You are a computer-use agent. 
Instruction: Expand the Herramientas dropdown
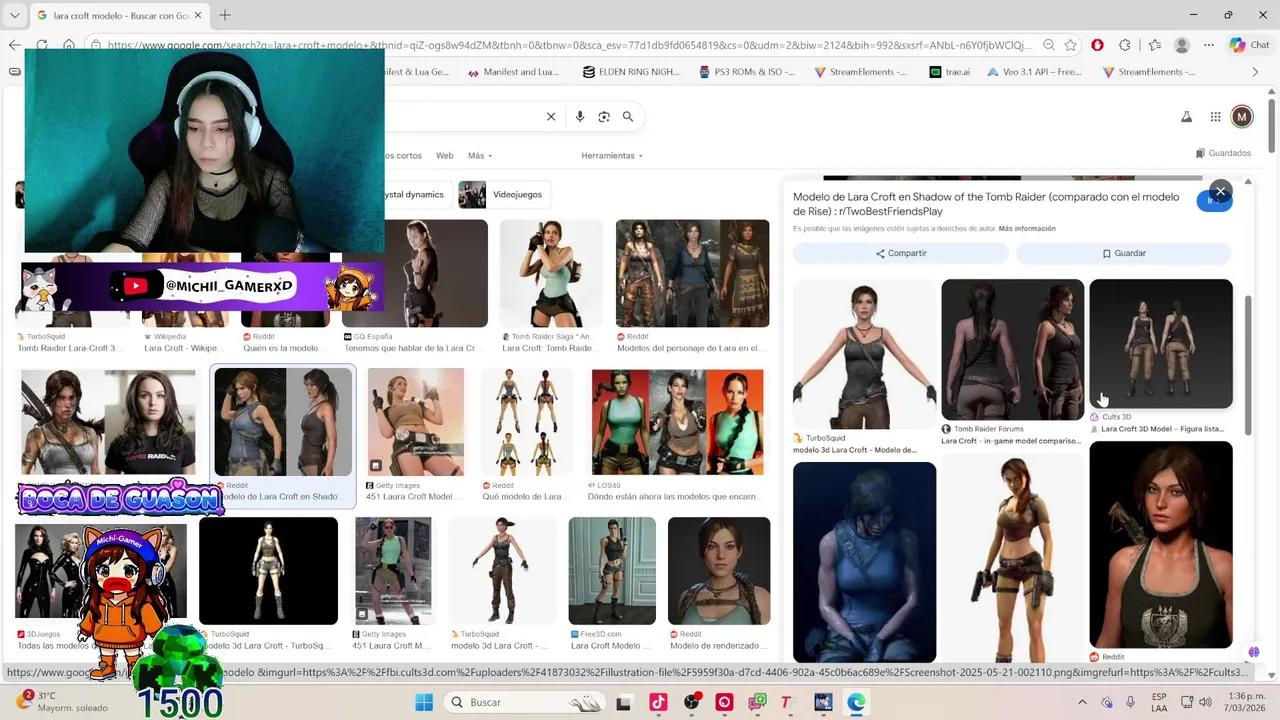(x=611, y=156)
